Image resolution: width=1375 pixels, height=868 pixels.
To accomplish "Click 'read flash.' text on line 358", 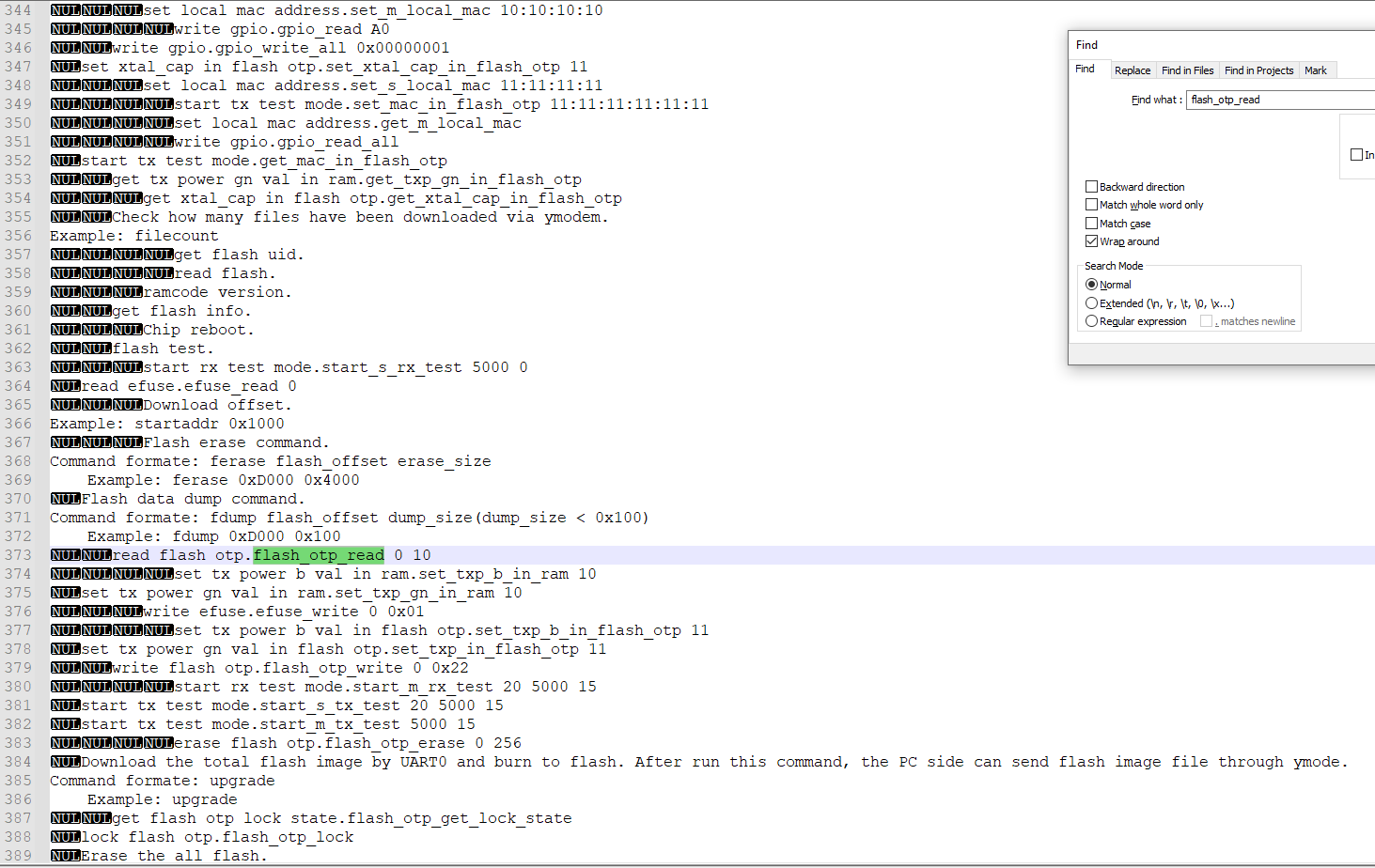I will [x=225, y=273].
